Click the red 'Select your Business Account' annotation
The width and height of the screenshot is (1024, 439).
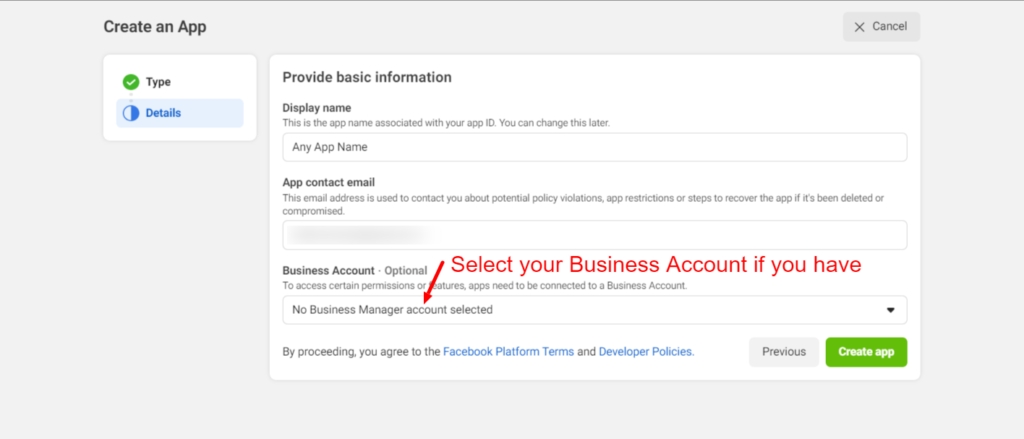655,266
